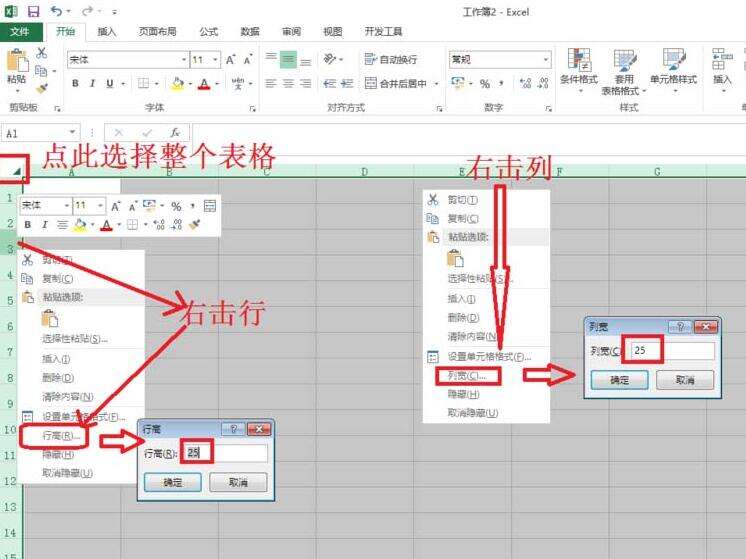Viewport: 746px width, 559px height.
Task: Click the Format Painter brush in clipboard group
Action: (42, 88)
